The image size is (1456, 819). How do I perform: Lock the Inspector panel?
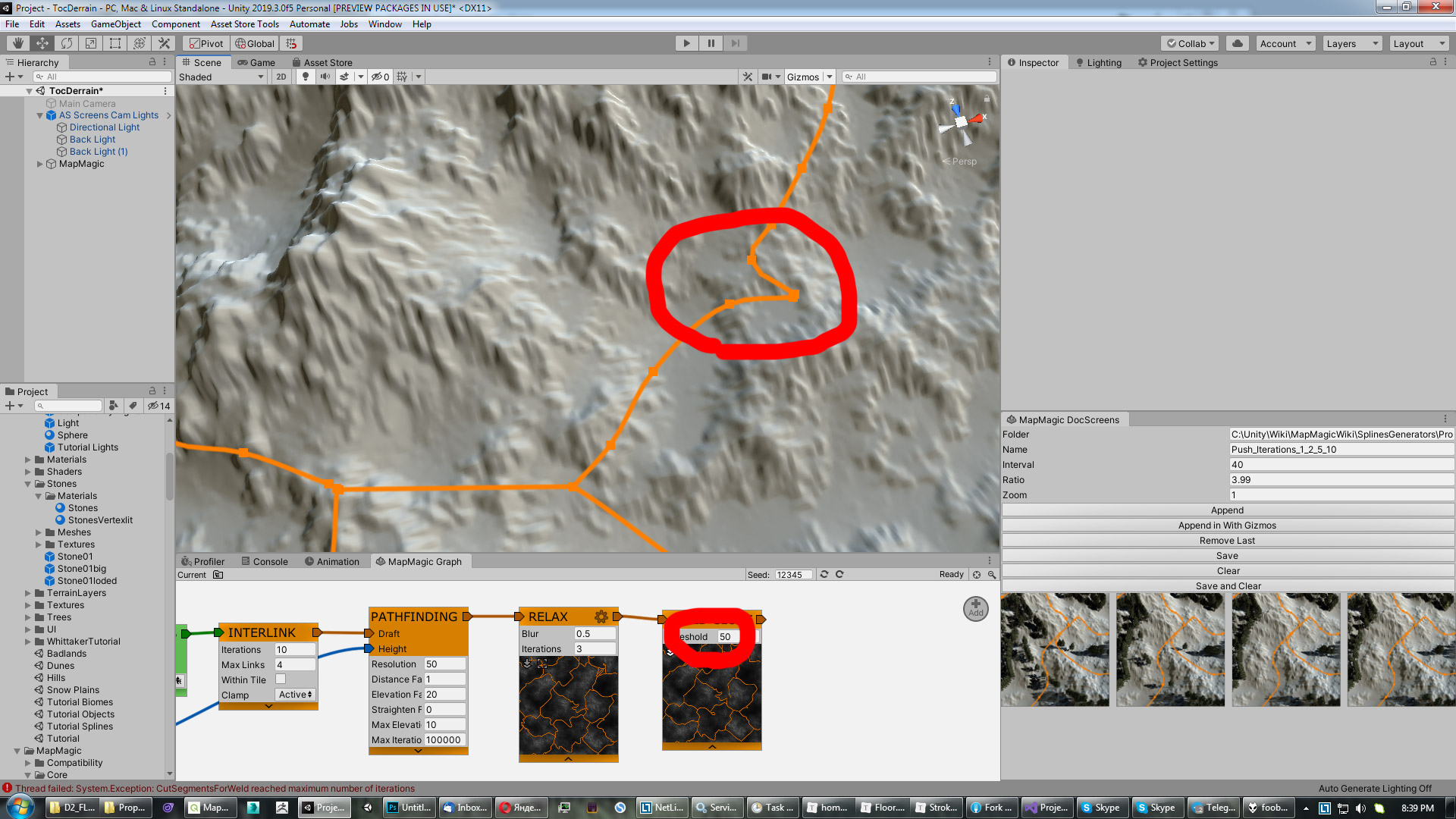pos(1433,62)
